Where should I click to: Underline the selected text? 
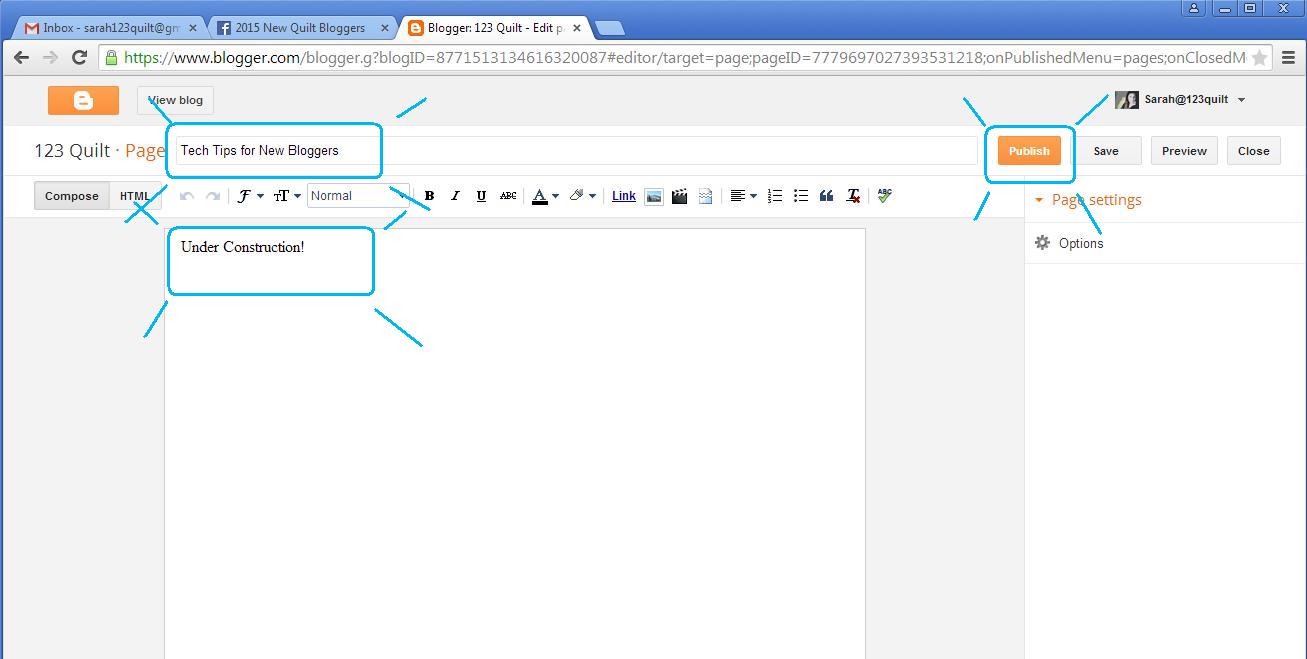coord(481,195)
